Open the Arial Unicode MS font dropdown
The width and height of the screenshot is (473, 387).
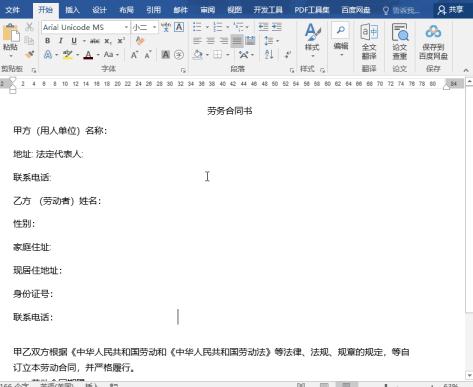[x=126, y=27]
